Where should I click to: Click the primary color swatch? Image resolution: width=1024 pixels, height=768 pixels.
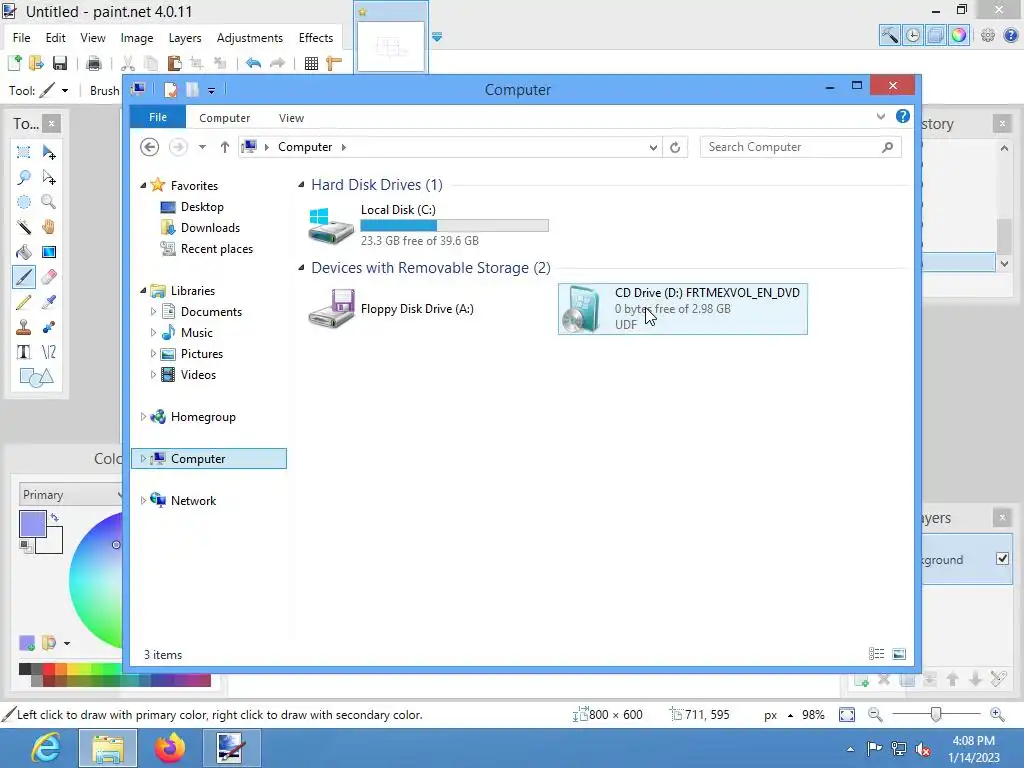coord(33,524)
